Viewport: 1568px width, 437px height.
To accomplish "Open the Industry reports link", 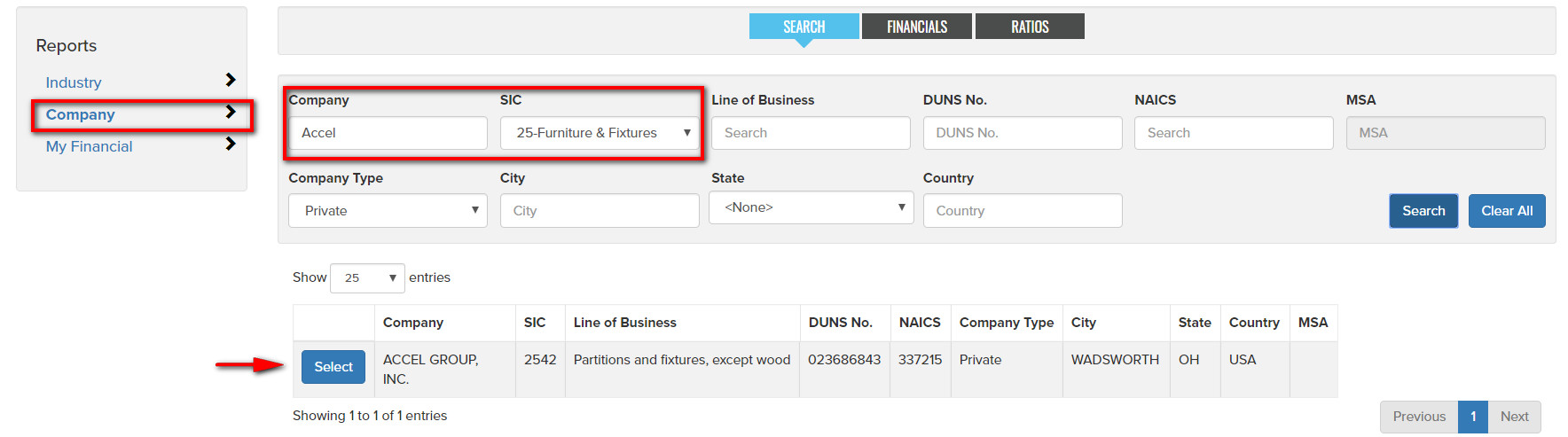I will click(x=74, y=82).
